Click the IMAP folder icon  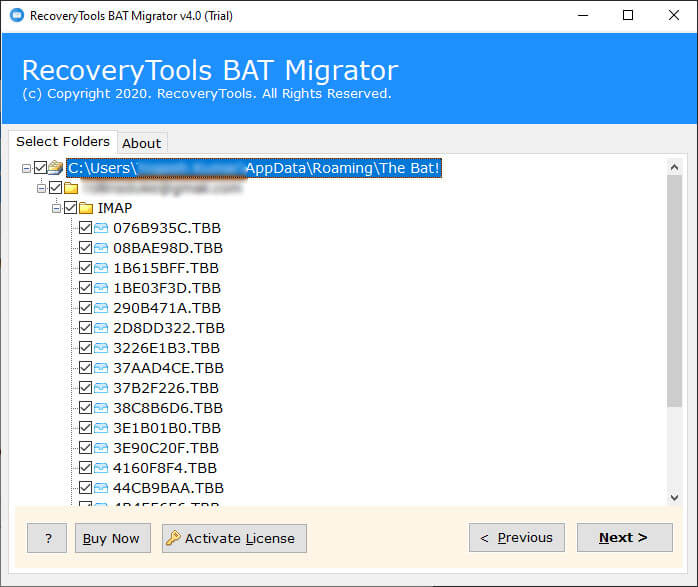click(x=86, y=208)
